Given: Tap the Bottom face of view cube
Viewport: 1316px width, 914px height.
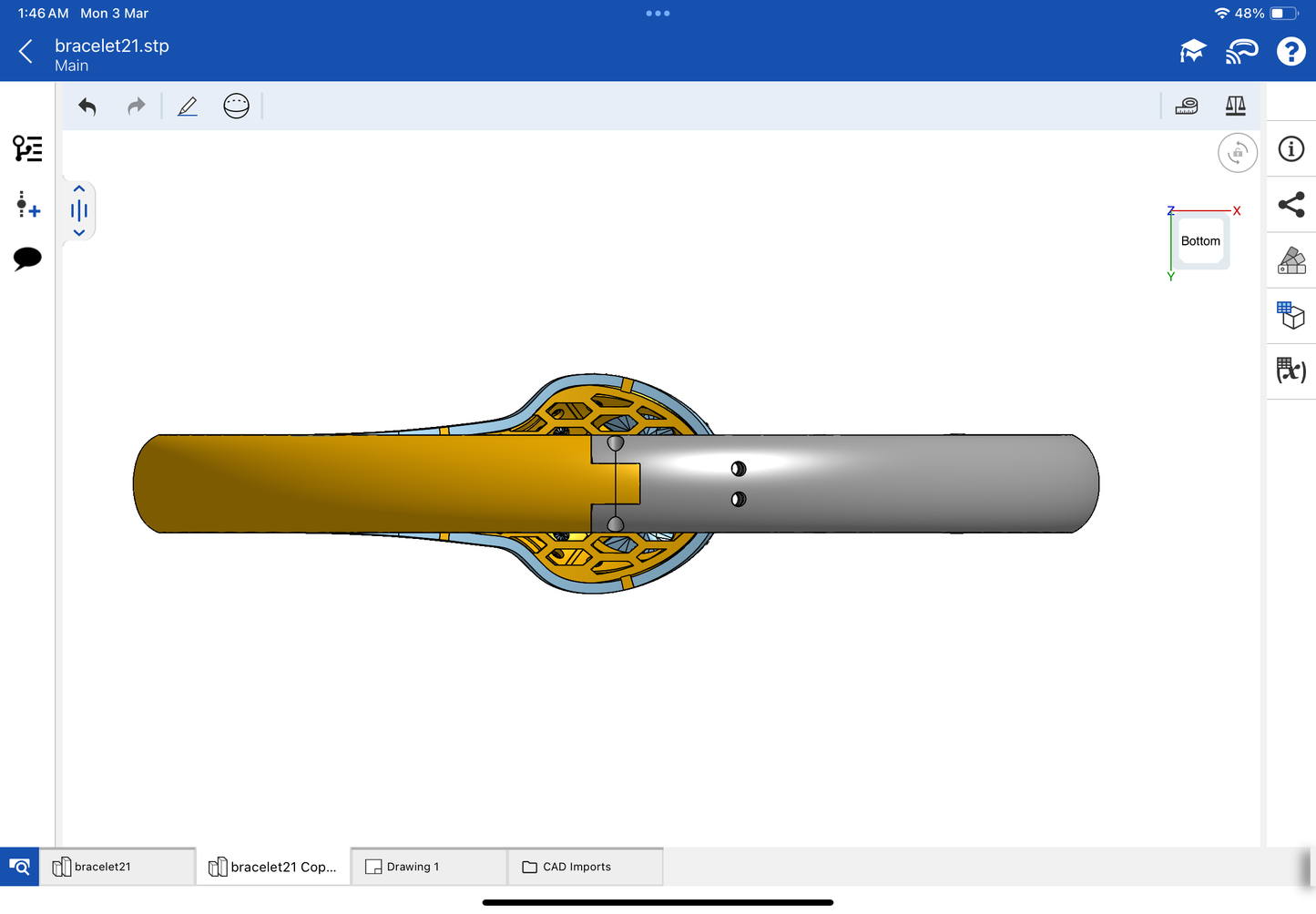Looking at the screenshot, I should (x=1199, y=241).
